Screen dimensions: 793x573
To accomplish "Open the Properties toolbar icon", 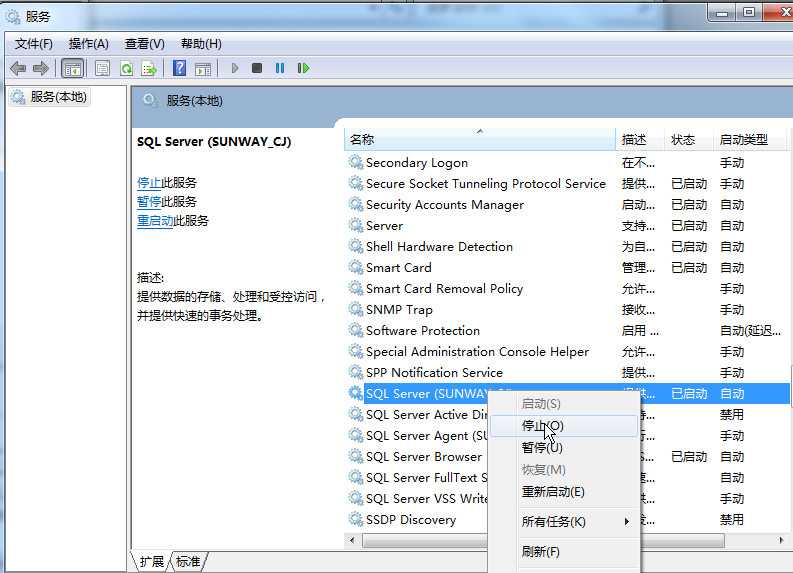I will [102, 68].
